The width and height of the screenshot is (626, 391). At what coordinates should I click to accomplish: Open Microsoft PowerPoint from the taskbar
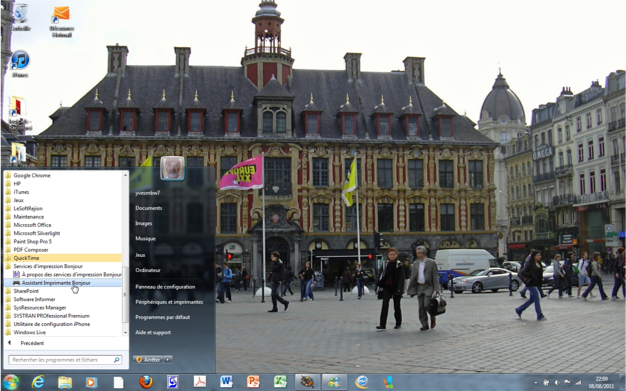pyautogui.click(x=253, y=382)
